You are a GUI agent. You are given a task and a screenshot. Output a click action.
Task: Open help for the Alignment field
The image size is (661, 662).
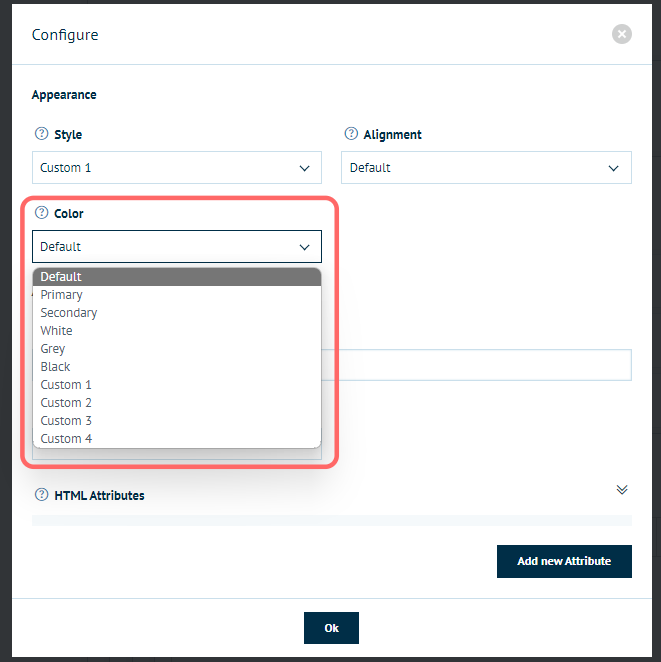[x=351, y=134]
